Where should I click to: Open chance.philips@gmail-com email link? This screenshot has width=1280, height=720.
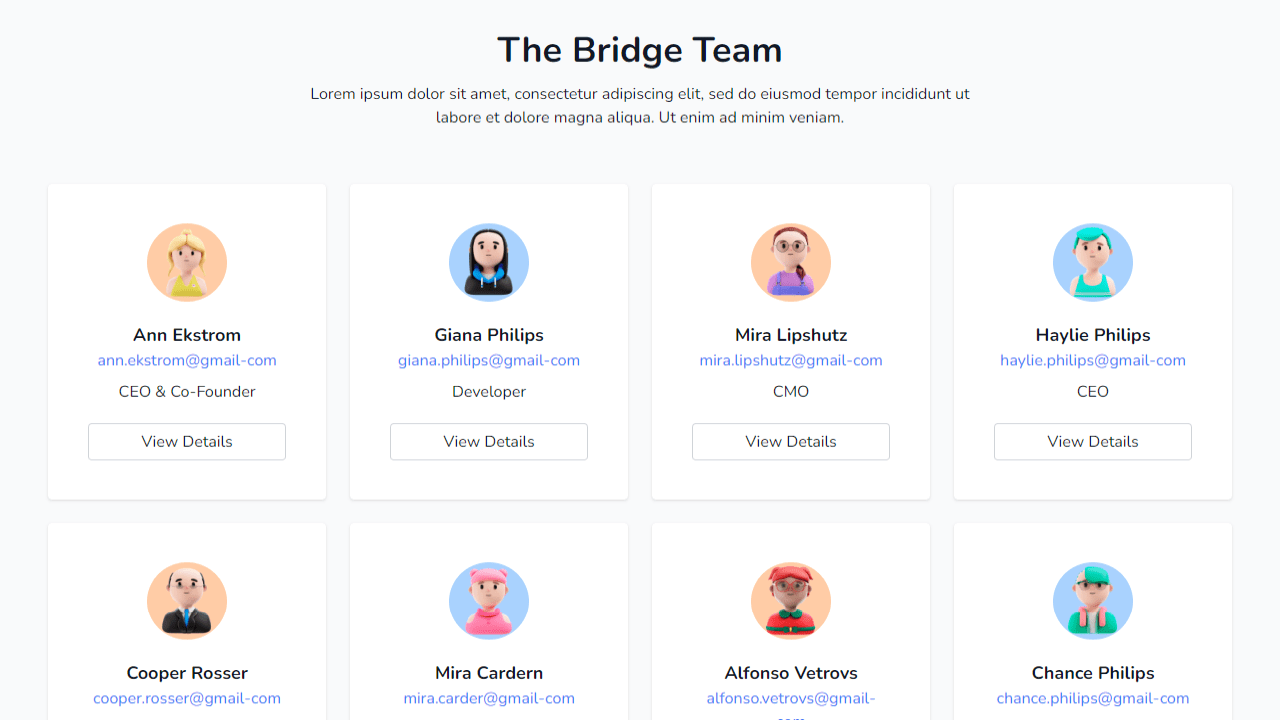(x=1093, y=698)
